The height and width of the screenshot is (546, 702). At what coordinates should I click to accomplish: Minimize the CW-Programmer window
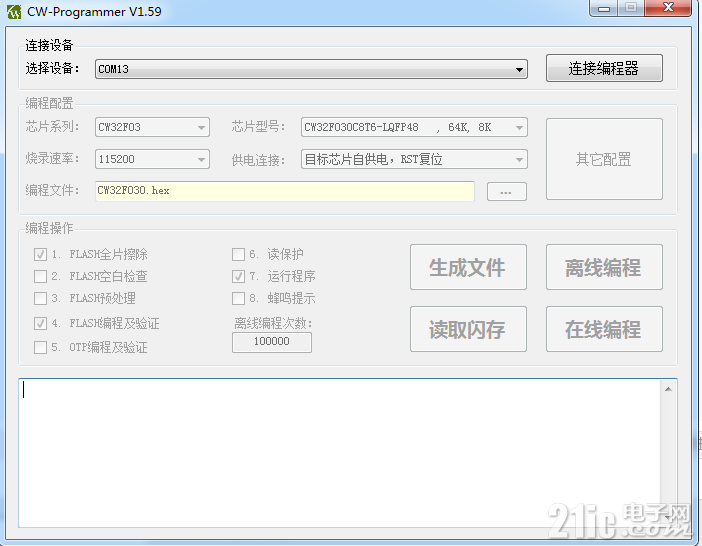604,8
